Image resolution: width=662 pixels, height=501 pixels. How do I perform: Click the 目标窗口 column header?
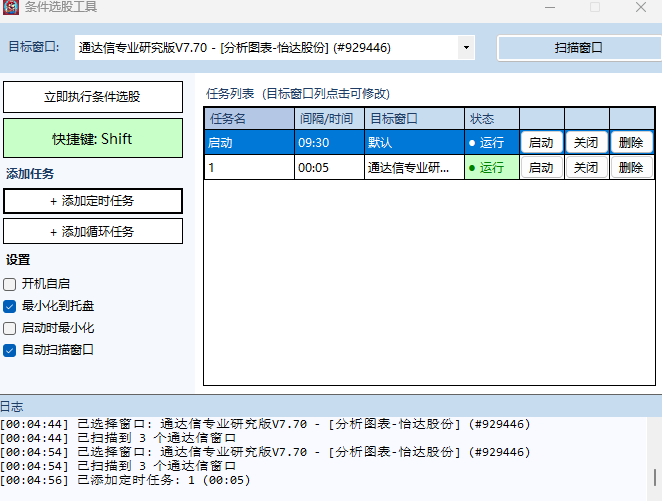click(414, 119)
